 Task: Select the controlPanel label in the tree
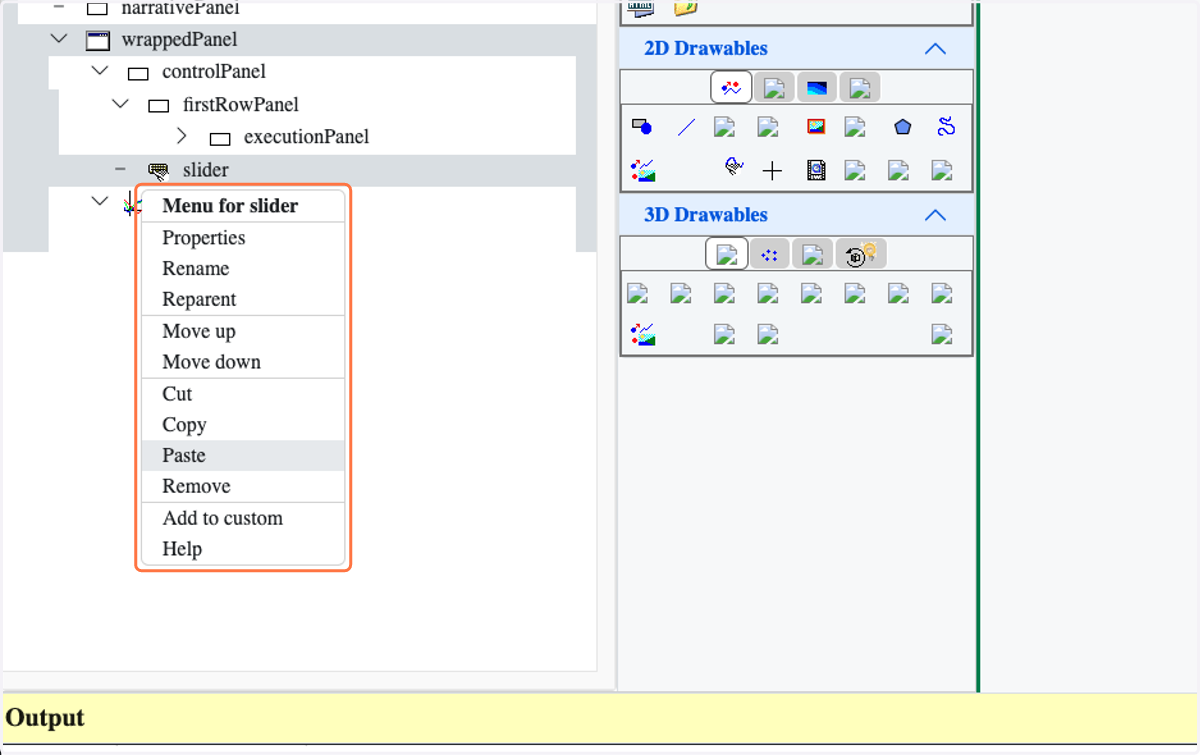tap(214, 72)
